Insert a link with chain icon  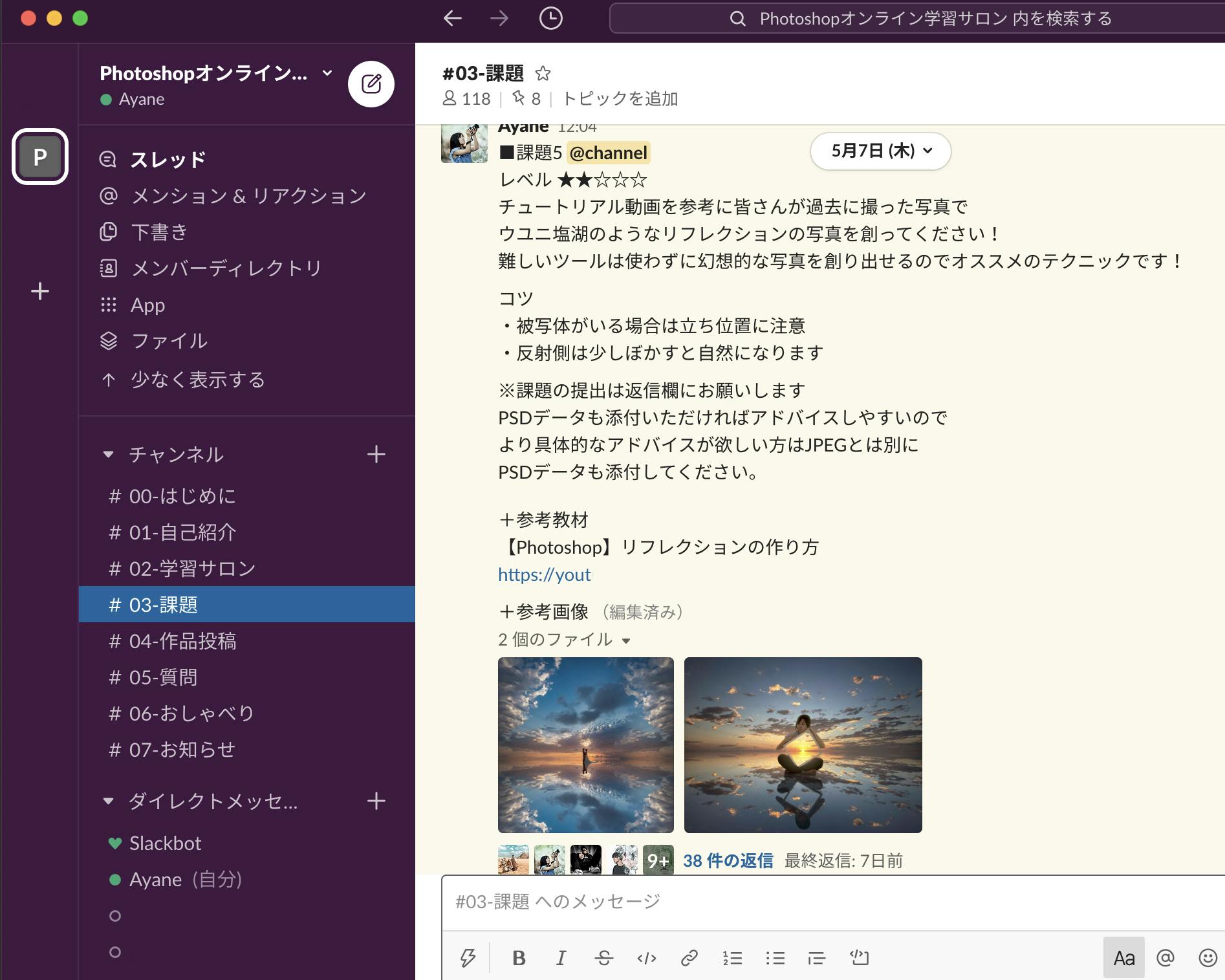[x=689, y=958]
